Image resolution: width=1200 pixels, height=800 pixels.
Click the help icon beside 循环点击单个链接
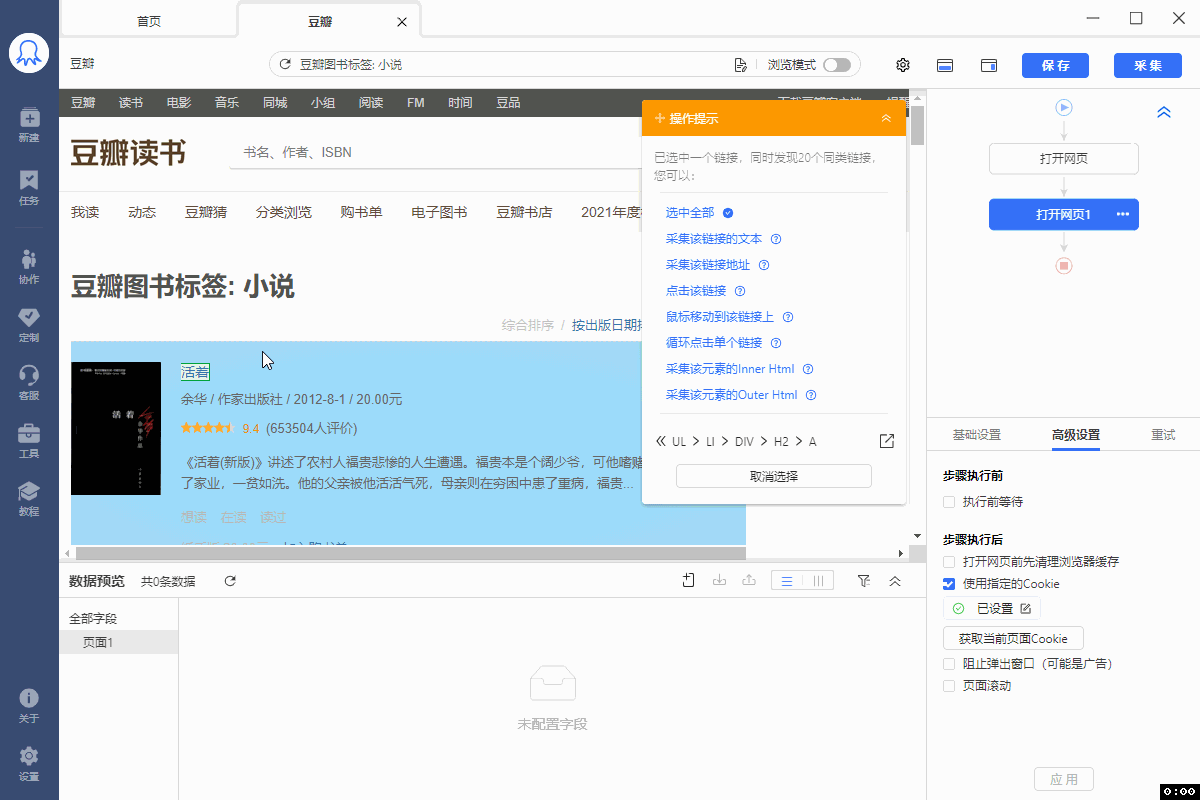coord(776,343)
